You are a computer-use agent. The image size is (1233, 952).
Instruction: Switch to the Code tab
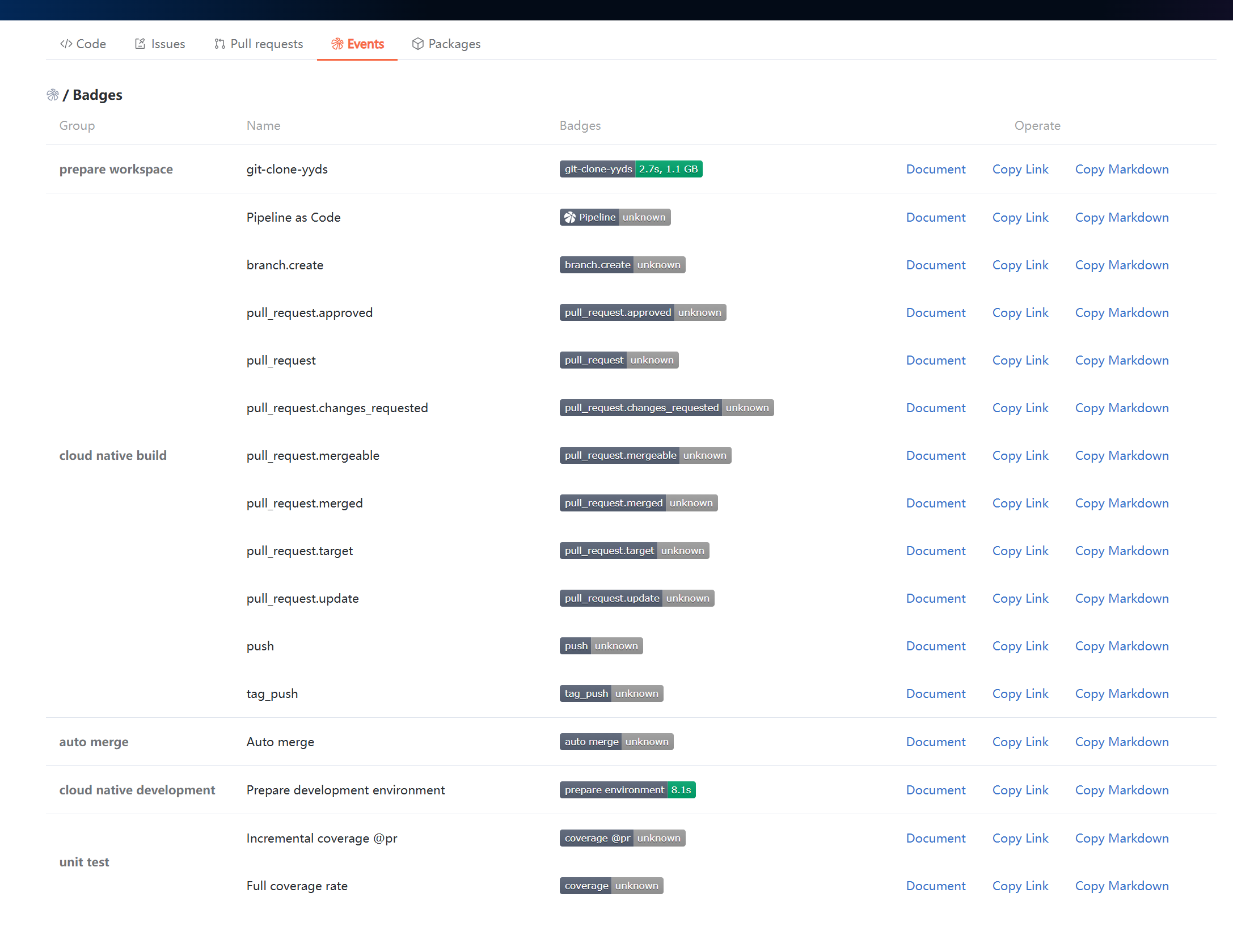click(x=83, y=44)
